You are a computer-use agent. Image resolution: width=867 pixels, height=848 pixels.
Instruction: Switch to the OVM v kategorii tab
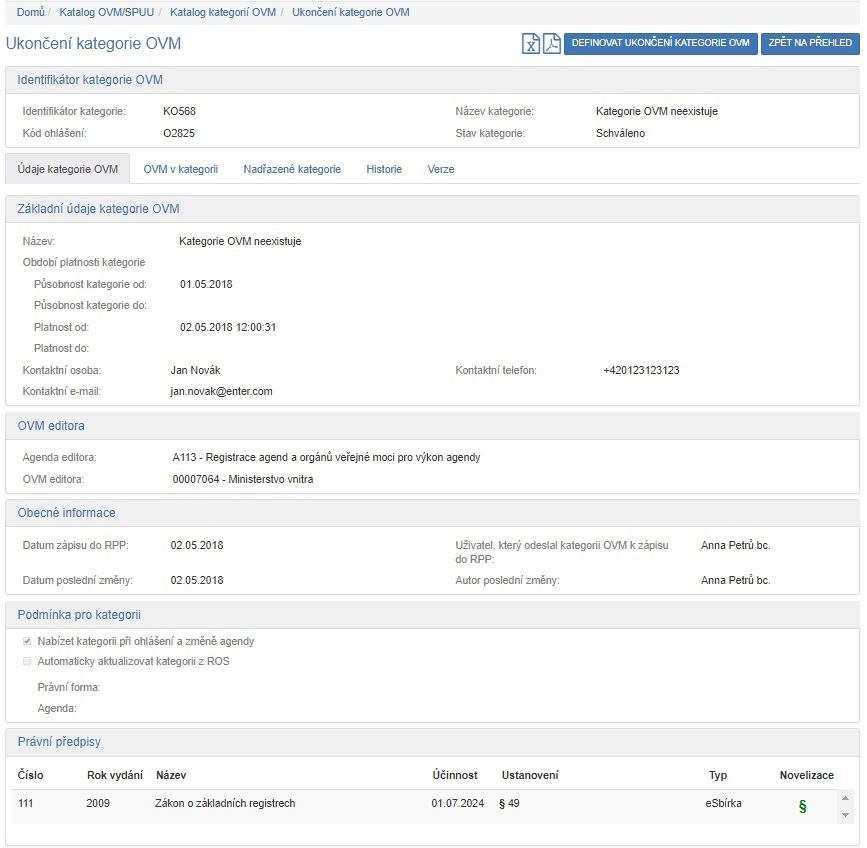pyautogui.click(x=180, y=169)
